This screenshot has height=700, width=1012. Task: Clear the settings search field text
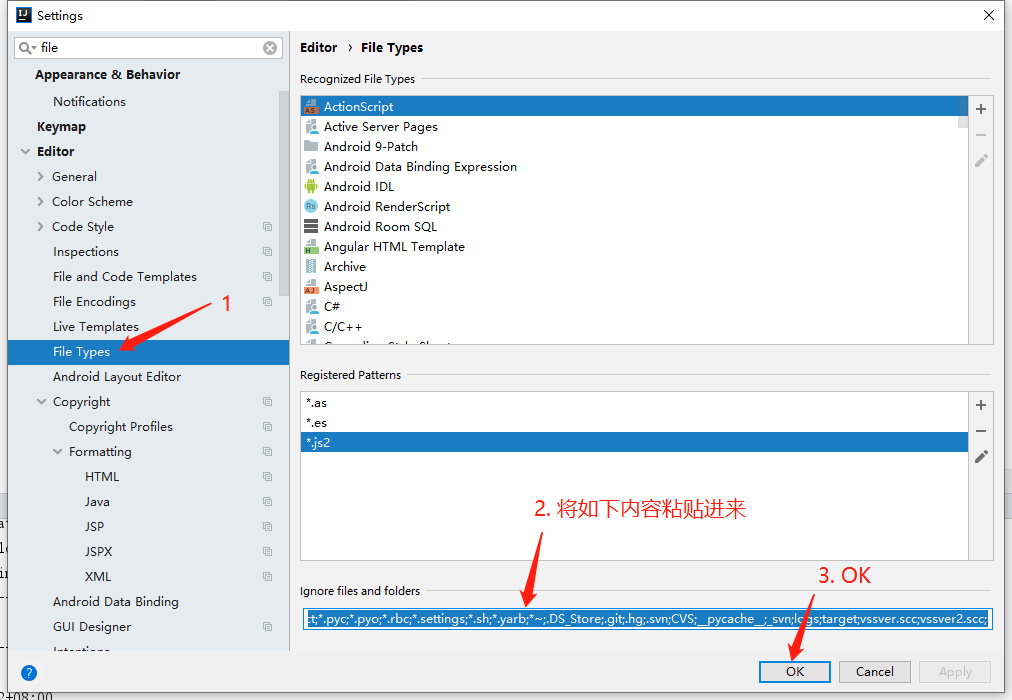coord(270,48)
